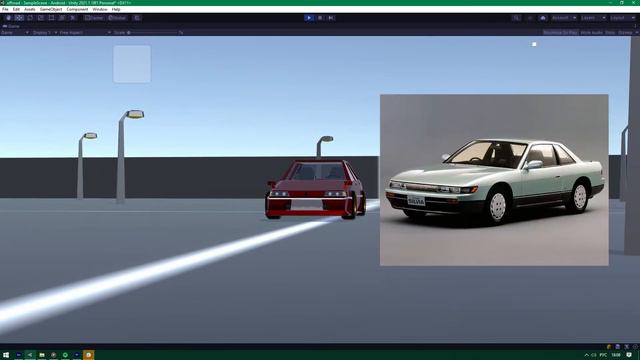640x360 pixels.
Task: Open the Help menu
Action: click(x=116, y=9)
